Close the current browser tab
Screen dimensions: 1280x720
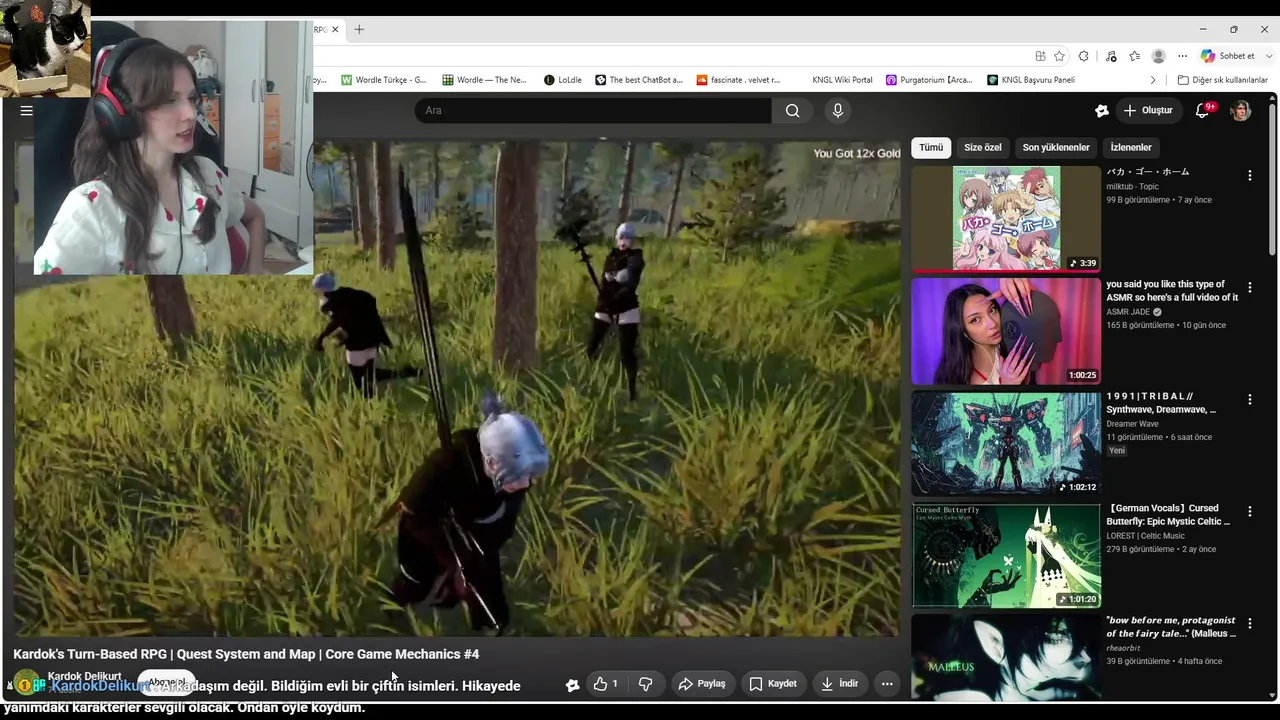[x=335, y=29]
